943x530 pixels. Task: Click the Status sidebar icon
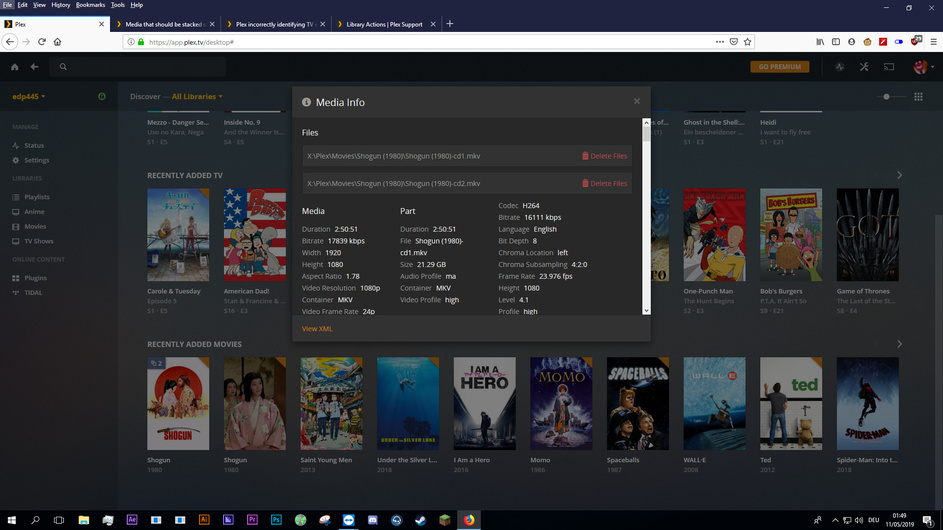[16, 146]
